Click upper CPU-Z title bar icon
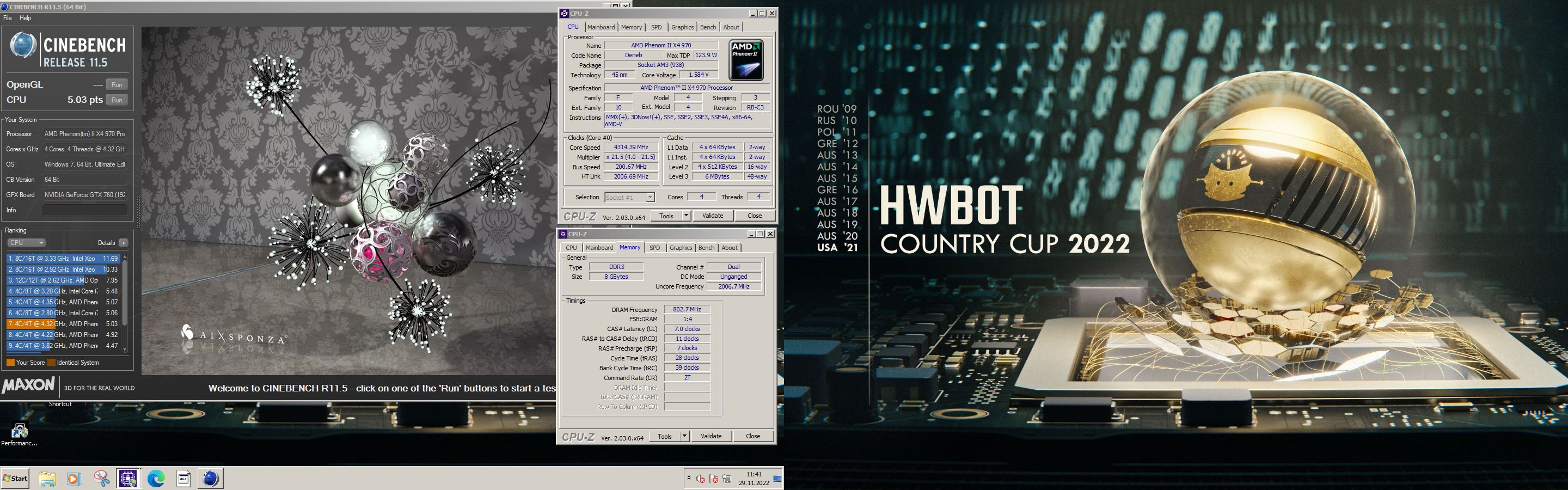Screen dimensions: 1568x490 [x=564, y=14]
